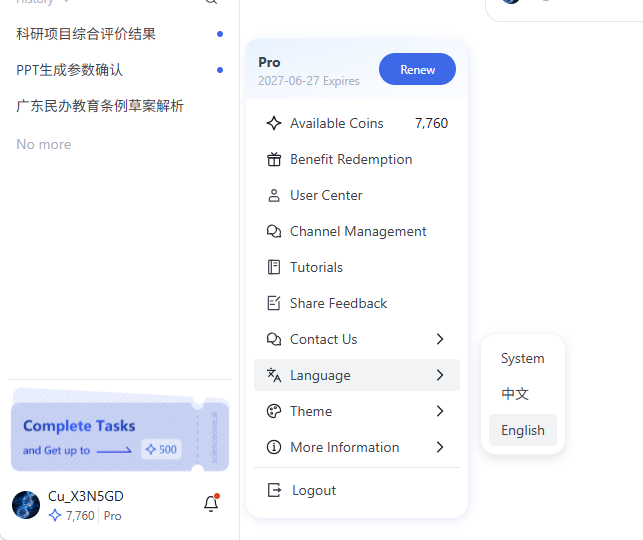Expand the Theme submenu chevron
The image size is (643, 540).
(x=440, y=411)
